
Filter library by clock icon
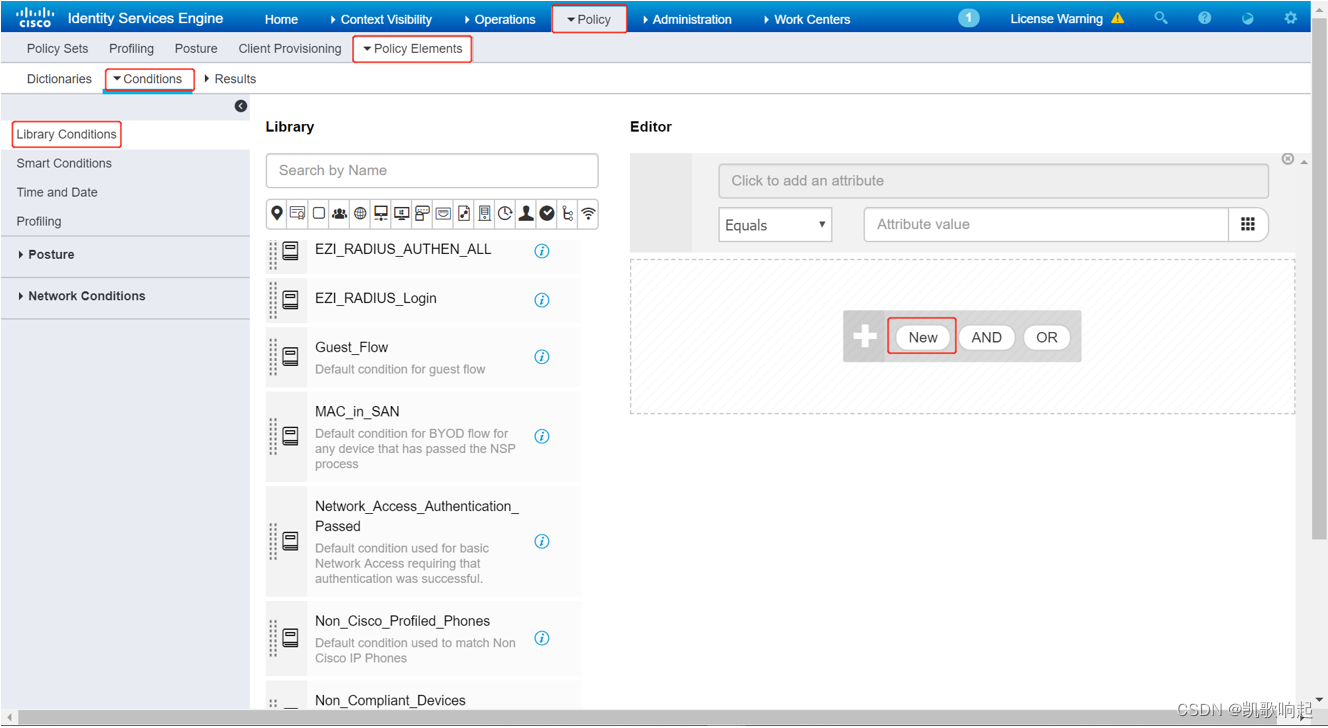coord(505,213)
